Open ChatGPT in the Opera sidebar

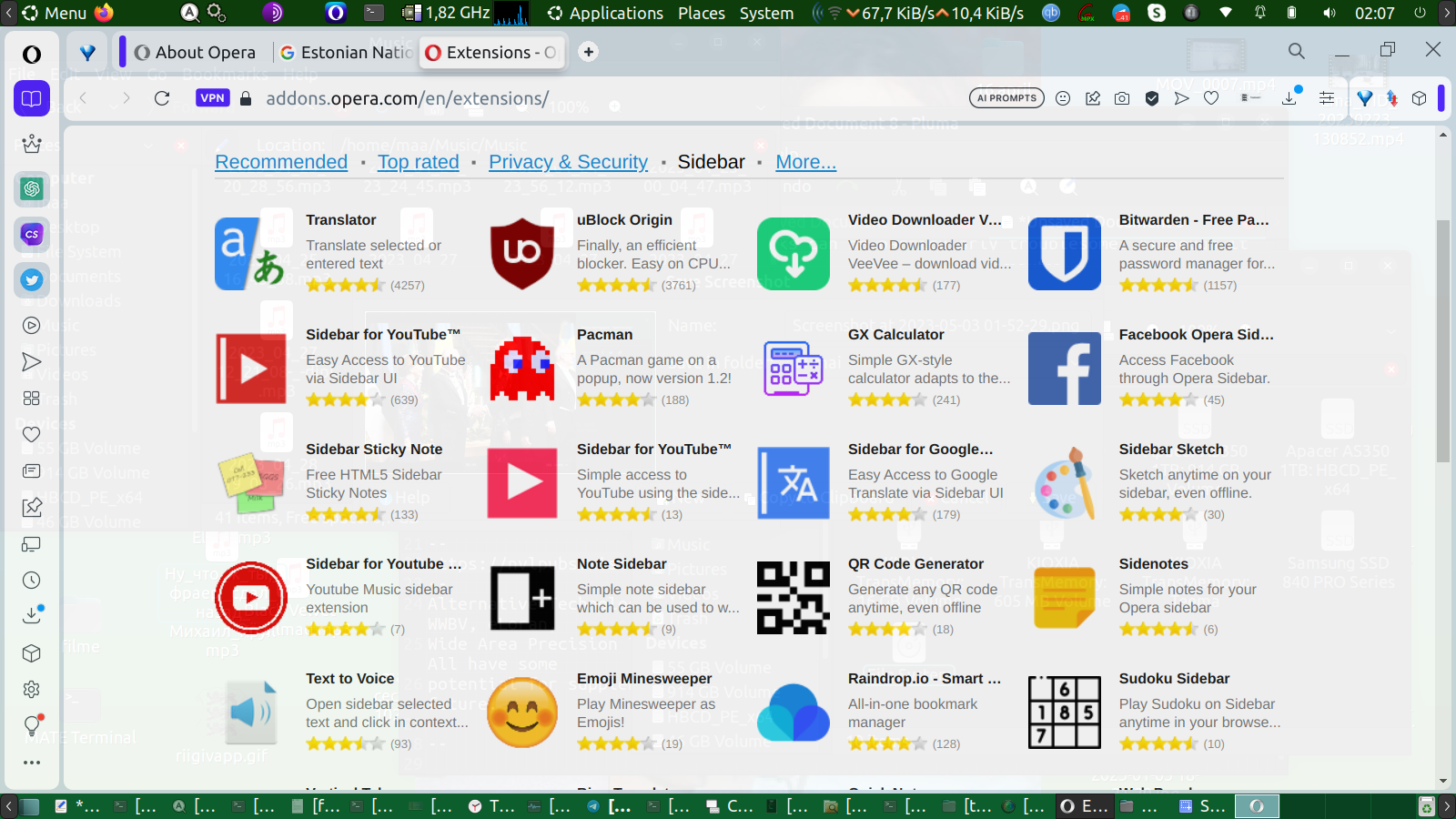coord(32,188)
